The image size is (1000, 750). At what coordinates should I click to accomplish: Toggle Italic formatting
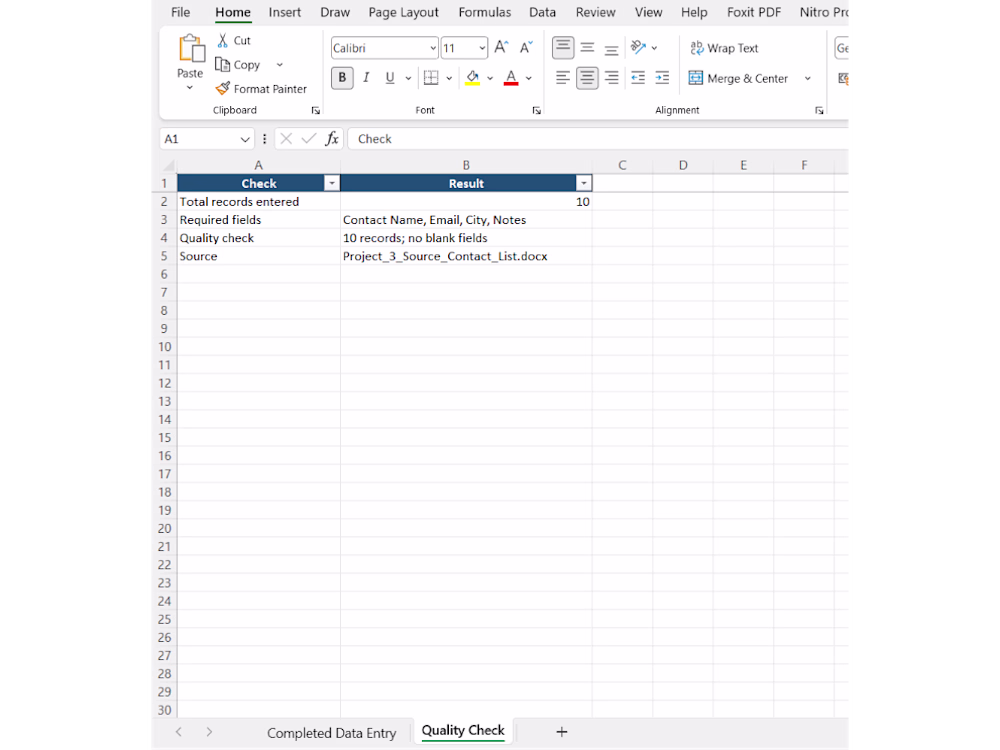[x=366, y=78]
